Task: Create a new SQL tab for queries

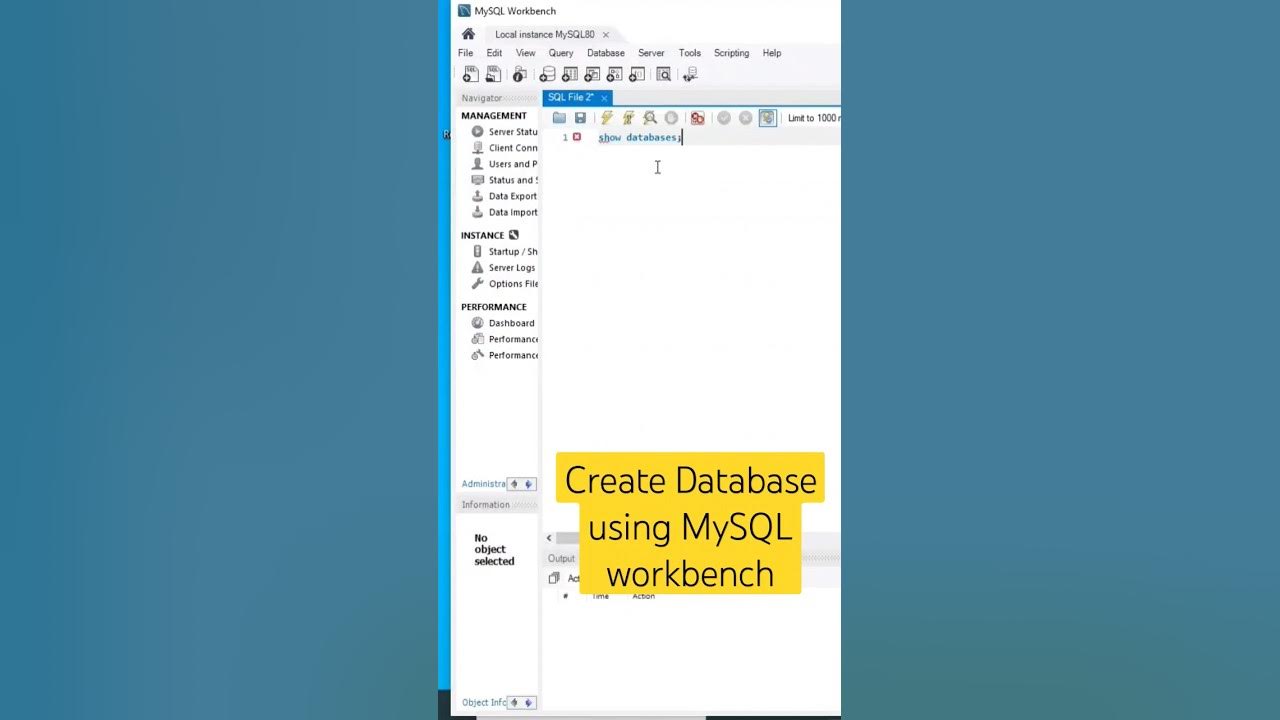Action: pyautogui.click(x=470, y=75)
